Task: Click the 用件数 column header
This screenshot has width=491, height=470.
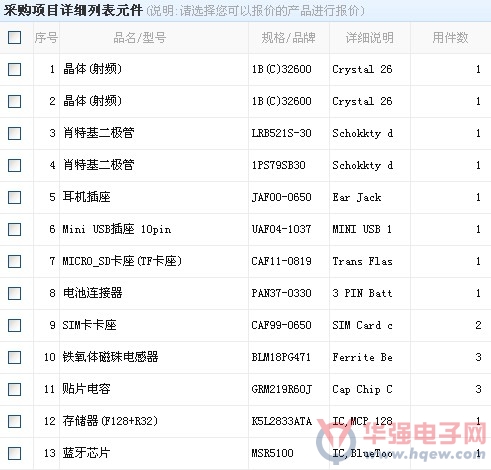Action: click(450, 38)
